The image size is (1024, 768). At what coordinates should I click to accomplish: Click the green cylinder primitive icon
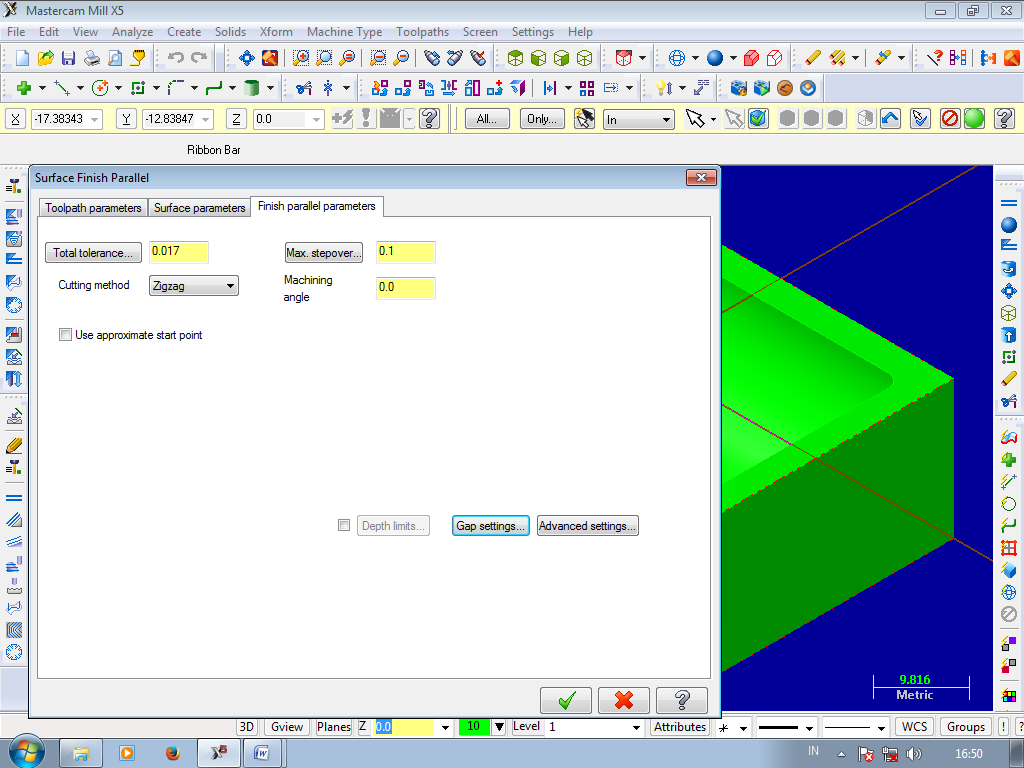point(251,88)
